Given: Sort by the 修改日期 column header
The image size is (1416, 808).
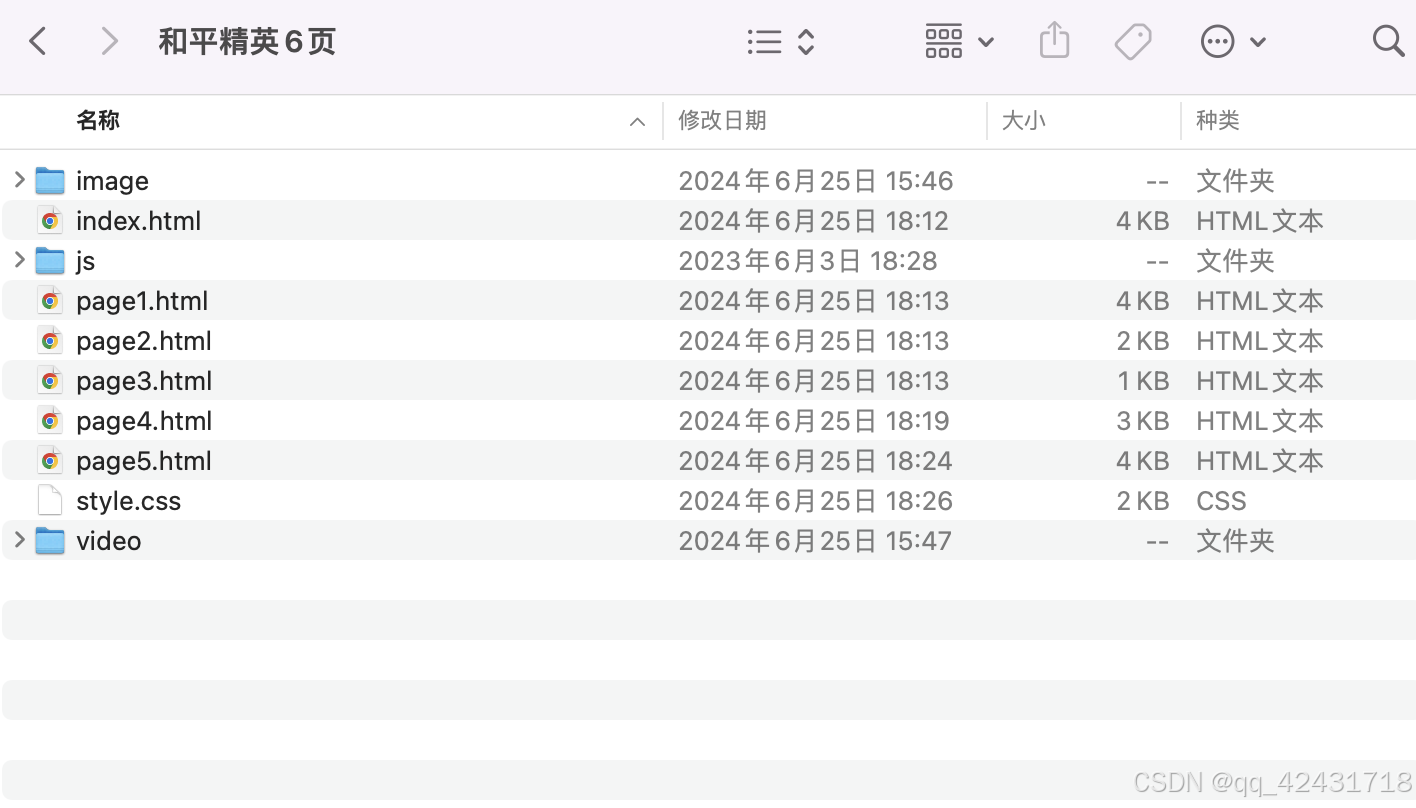Looking at the screenshot, I should [722, 121].
